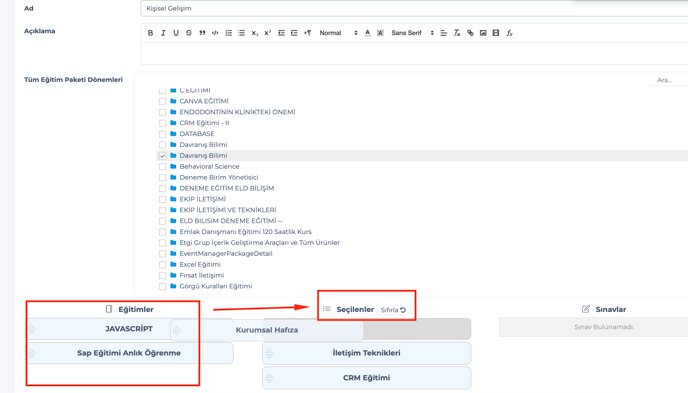Open the text background color picker

(x=380, y=33)
